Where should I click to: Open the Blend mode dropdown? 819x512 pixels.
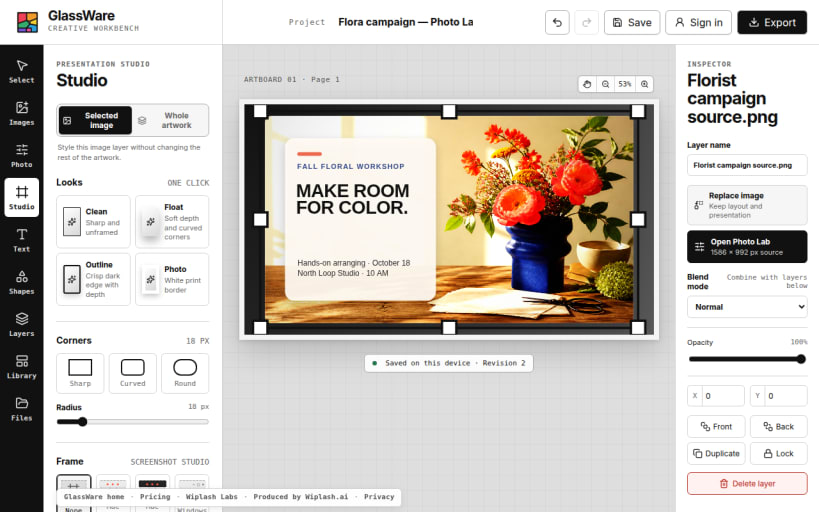[x=747, y=307]
